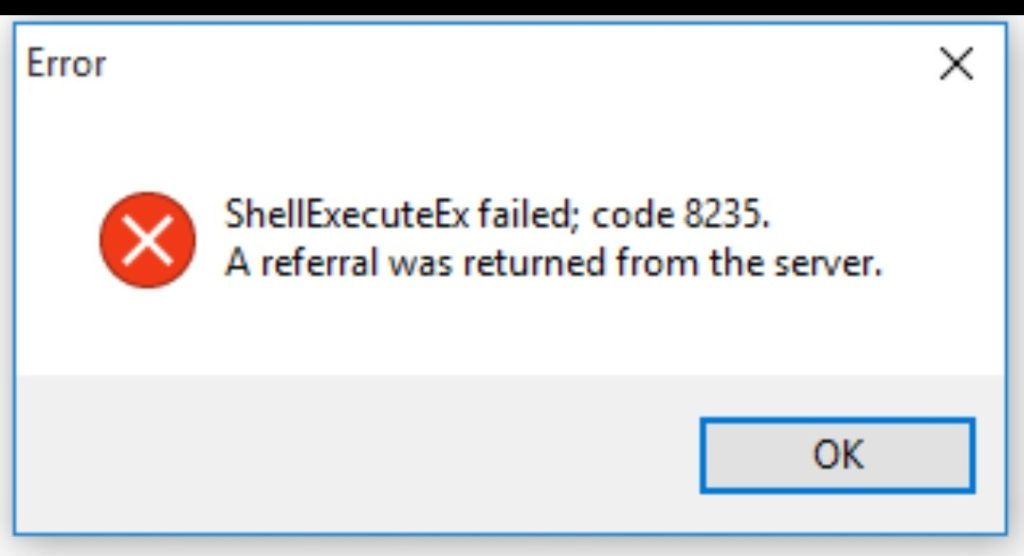Screen dimensions: 1024x556
Task: Click the gray footer panel beside OK
Action: (x=353, y=453)
